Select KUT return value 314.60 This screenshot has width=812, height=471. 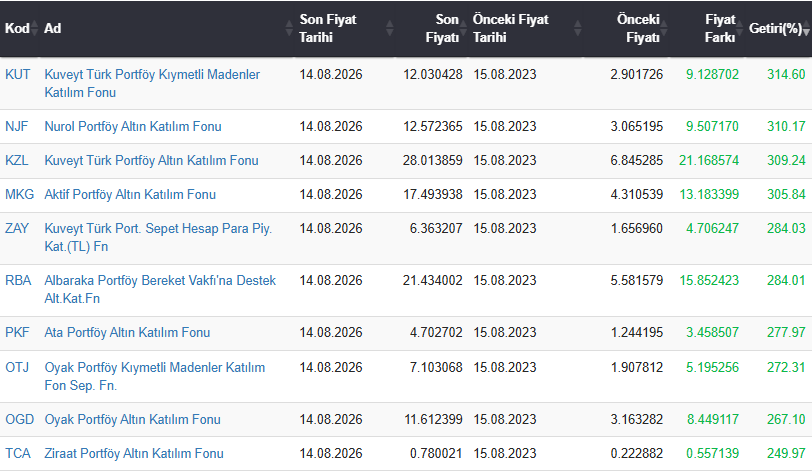pos(786,75)
